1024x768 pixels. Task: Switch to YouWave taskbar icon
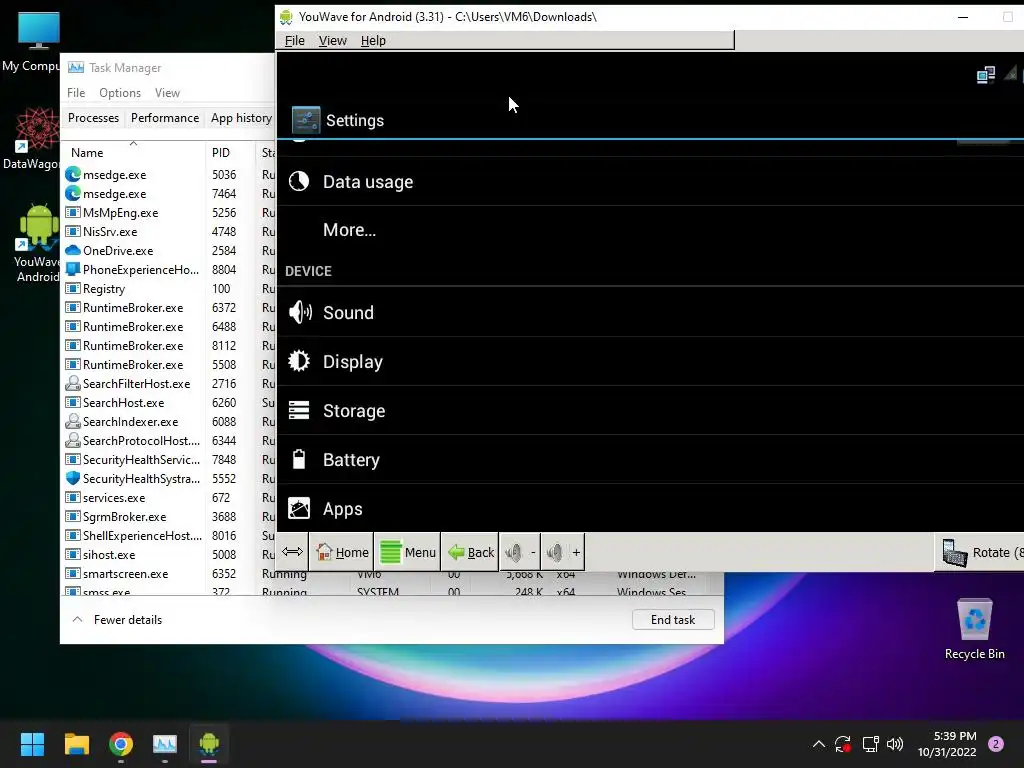209,744
